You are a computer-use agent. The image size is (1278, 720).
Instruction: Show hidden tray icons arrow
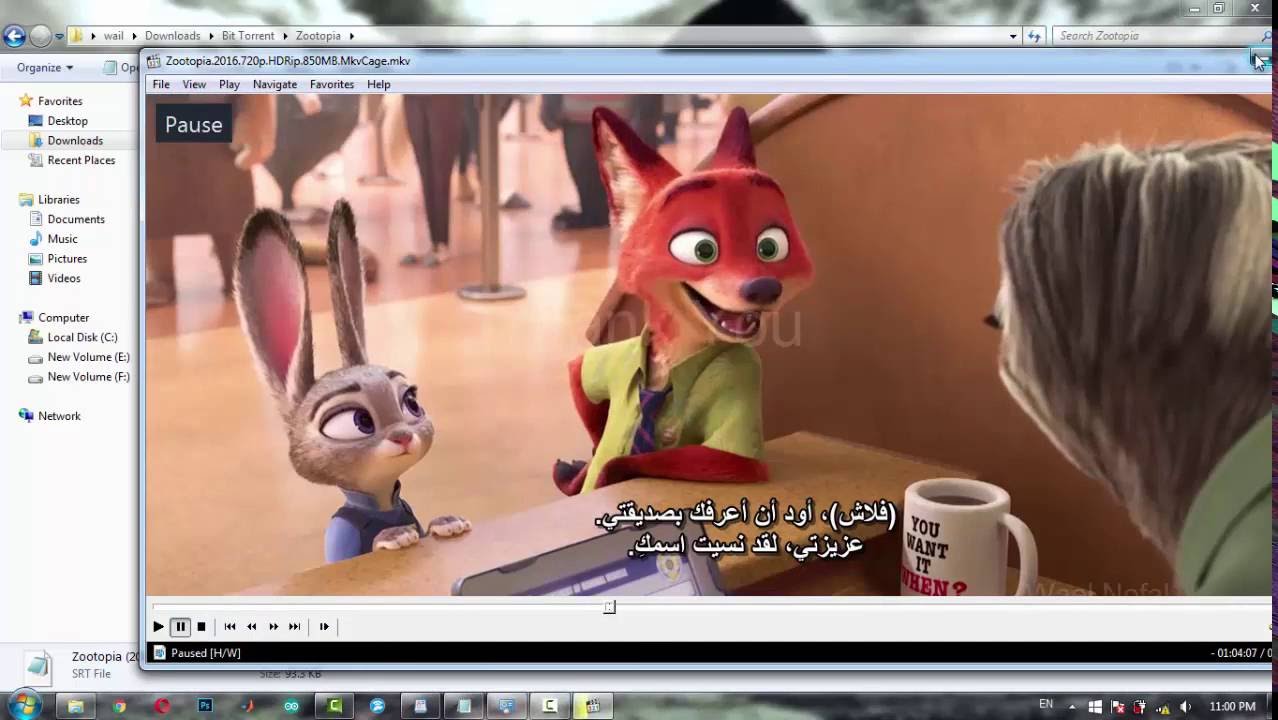click(x=1073, y=707)
